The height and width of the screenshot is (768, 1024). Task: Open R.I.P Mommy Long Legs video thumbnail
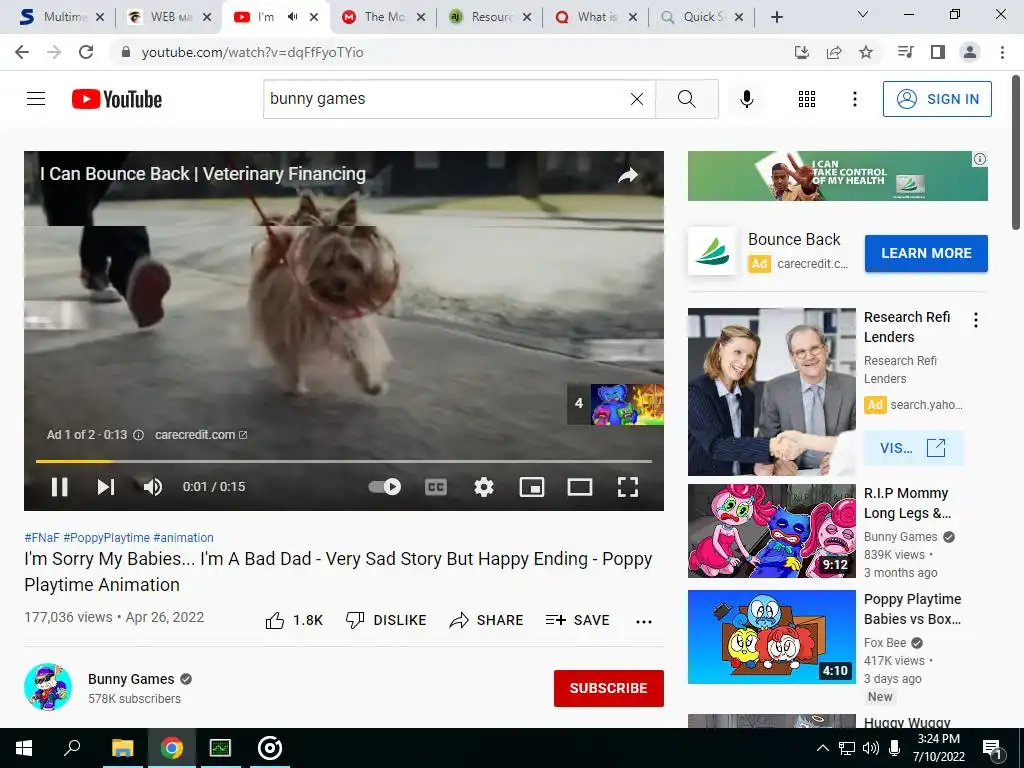click(771, 531)
